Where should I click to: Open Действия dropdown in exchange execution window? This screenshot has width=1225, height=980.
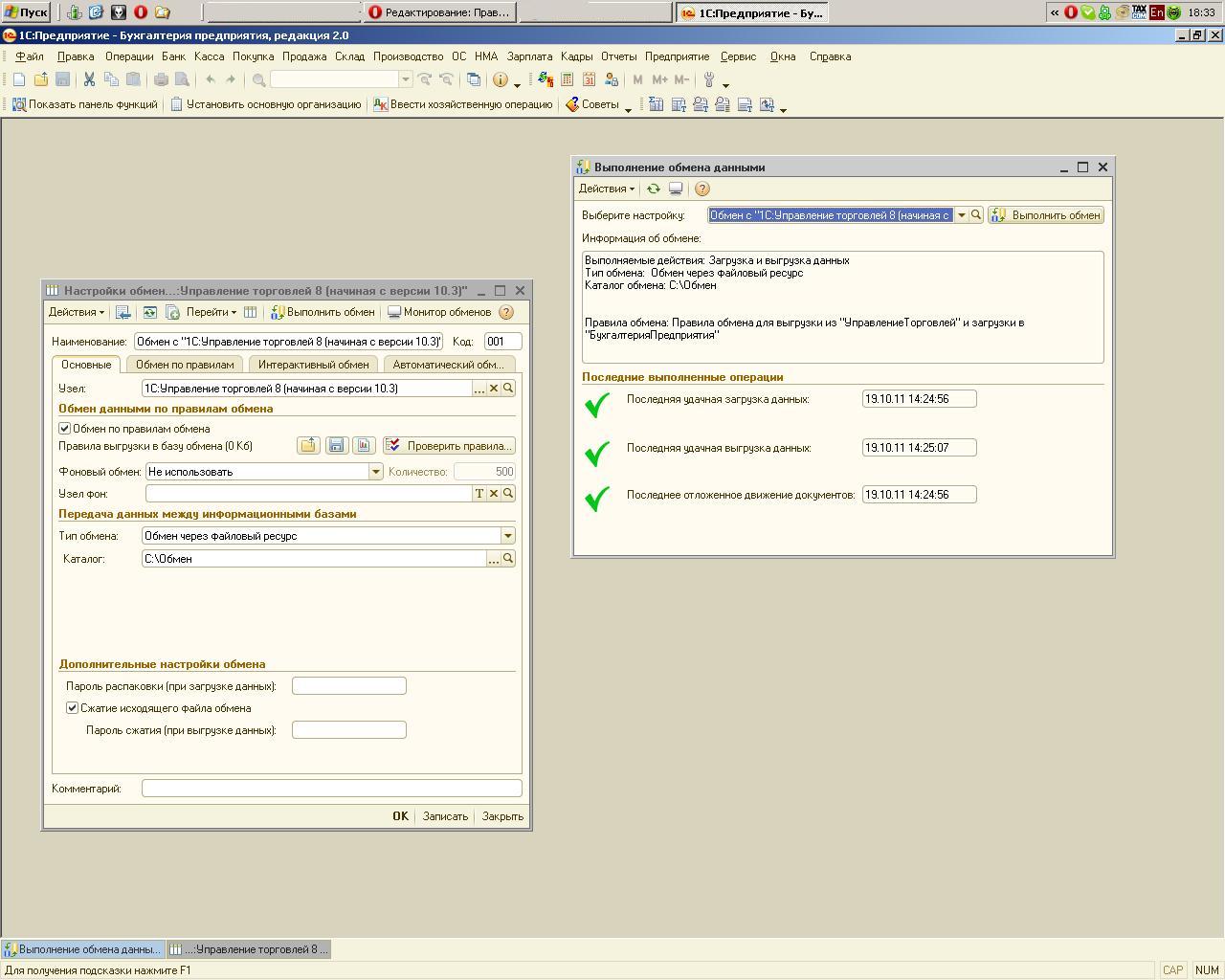[607, 189]
